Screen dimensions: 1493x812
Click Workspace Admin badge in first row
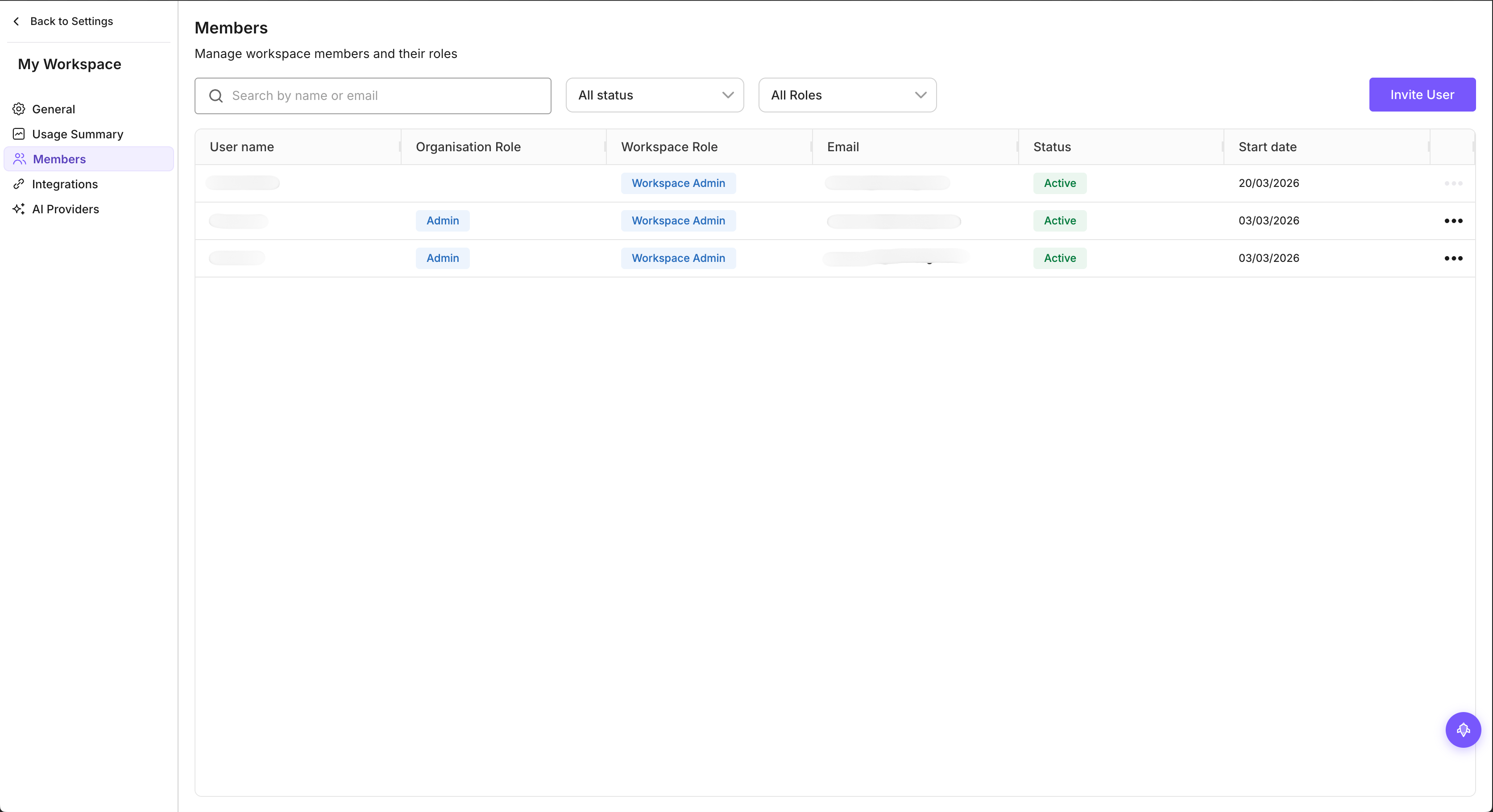(x=678, y=183)
